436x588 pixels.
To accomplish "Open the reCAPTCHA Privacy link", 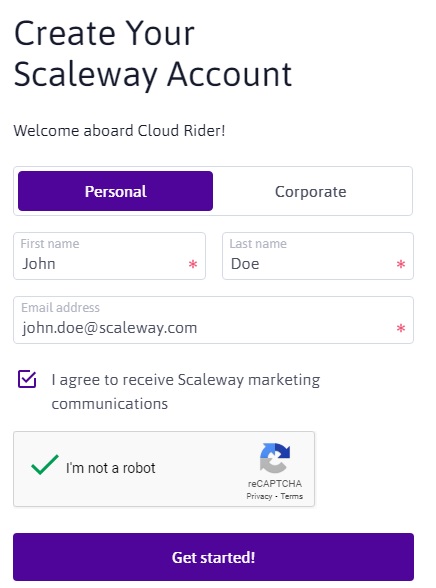I will [x=259, y=496].
